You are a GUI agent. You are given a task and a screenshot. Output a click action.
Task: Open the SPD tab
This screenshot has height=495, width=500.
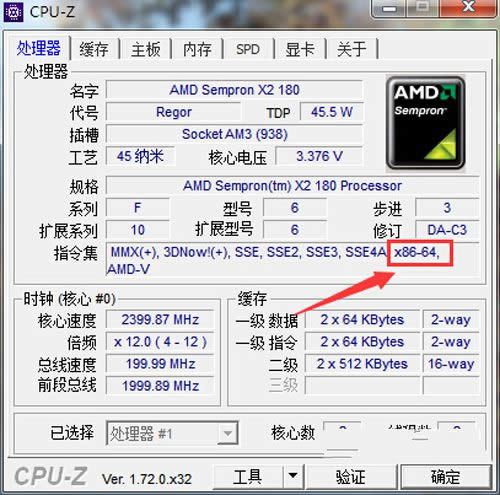(x=248, y=49)
